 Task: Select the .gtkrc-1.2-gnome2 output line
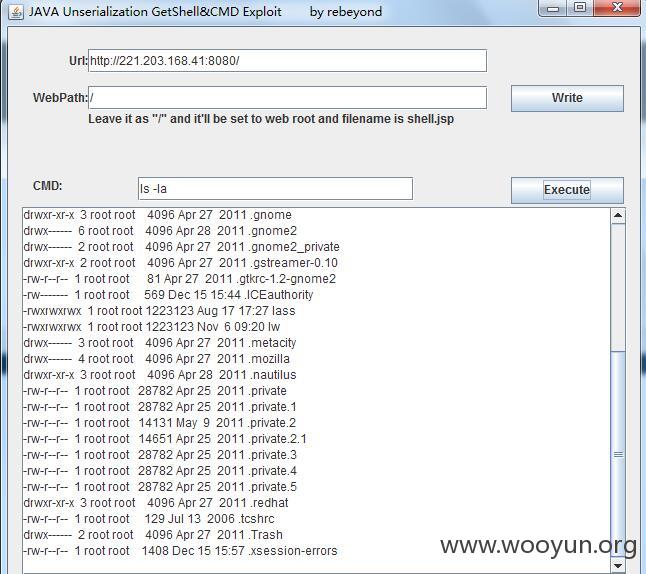click(x=179, y=279)
